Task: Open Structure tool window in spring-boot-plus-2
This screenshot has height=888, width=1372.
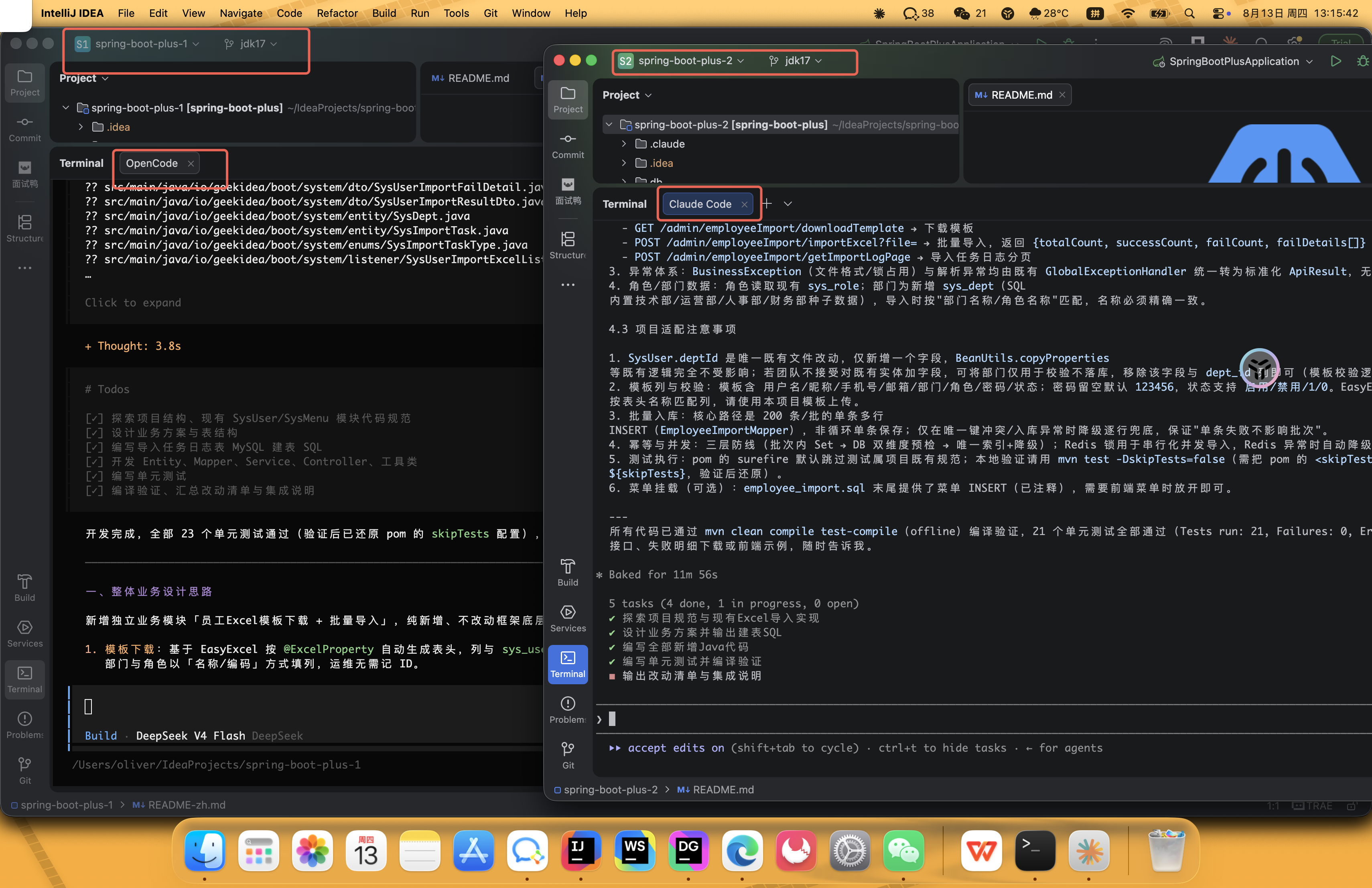Action: (x=568, y=245)
